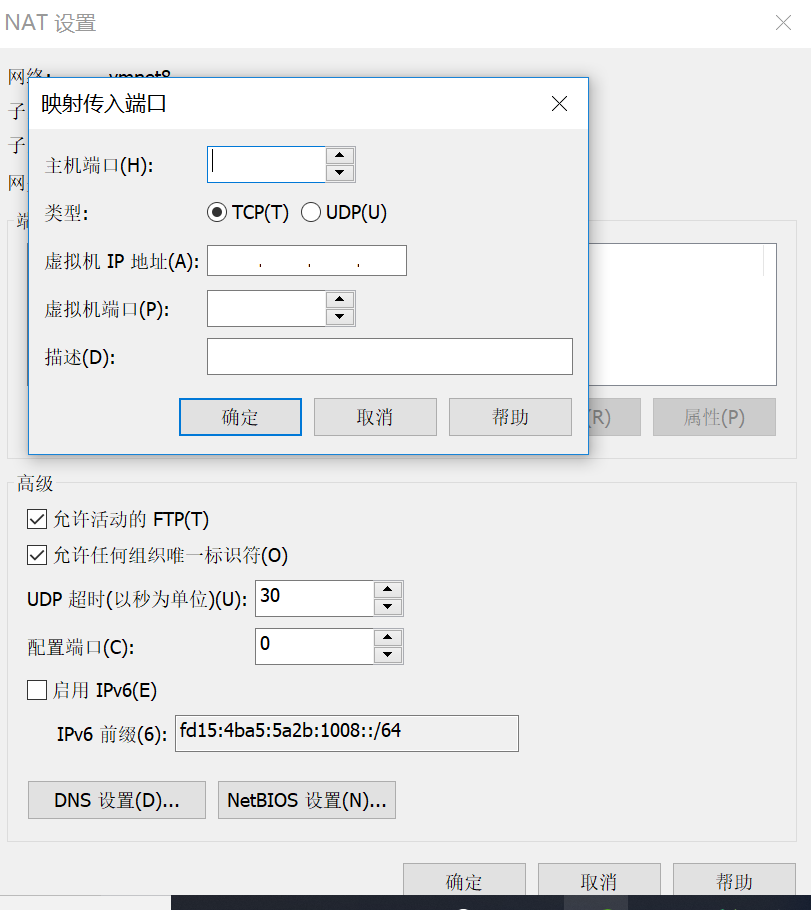Decrease the 配置端口 value
811x910 pixels.
click(388, 655)
